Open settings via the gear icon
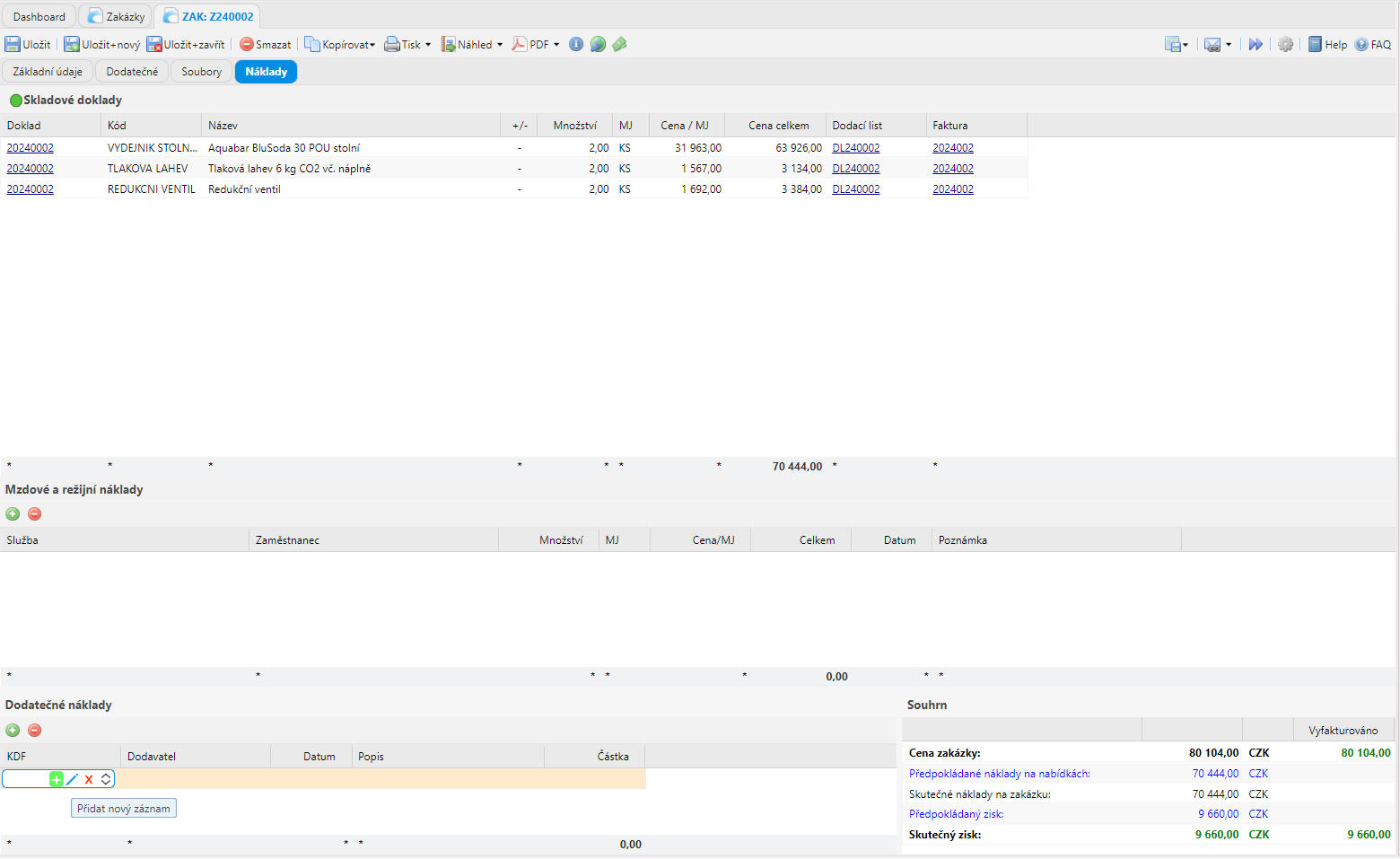 click(x=1286, y=44)
